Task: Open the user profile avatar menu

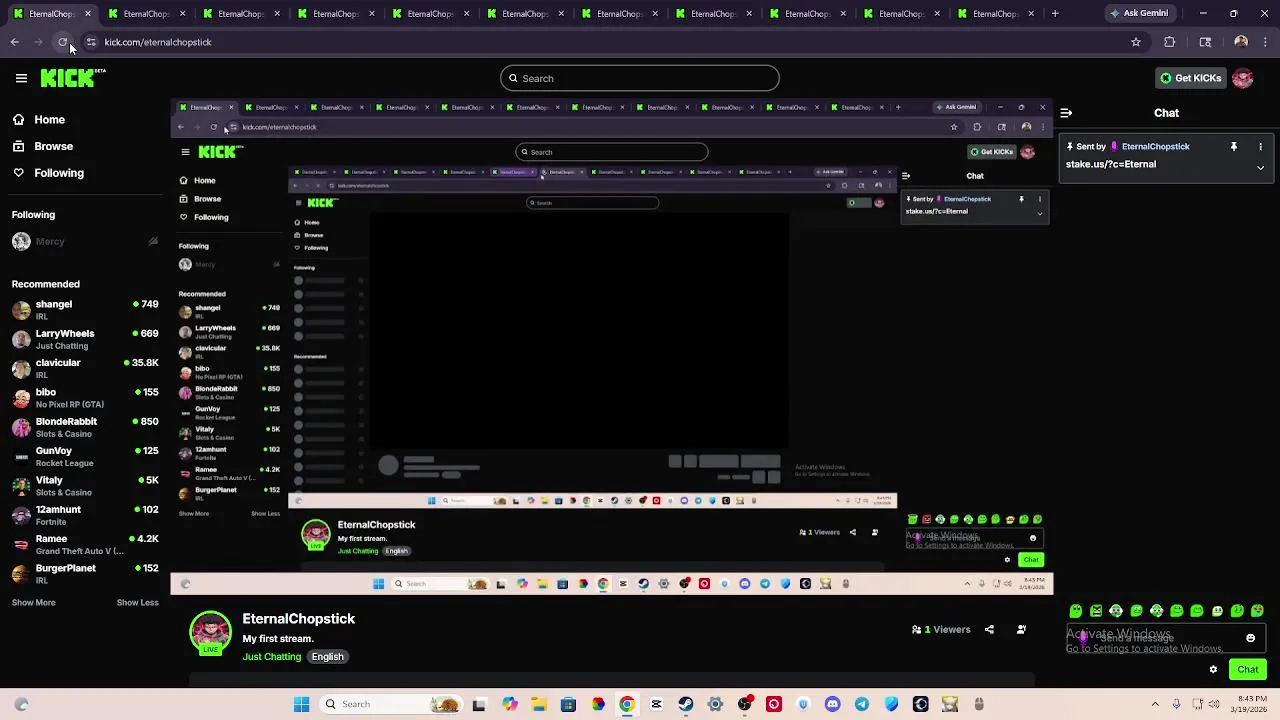Action: click(1243, 78)
